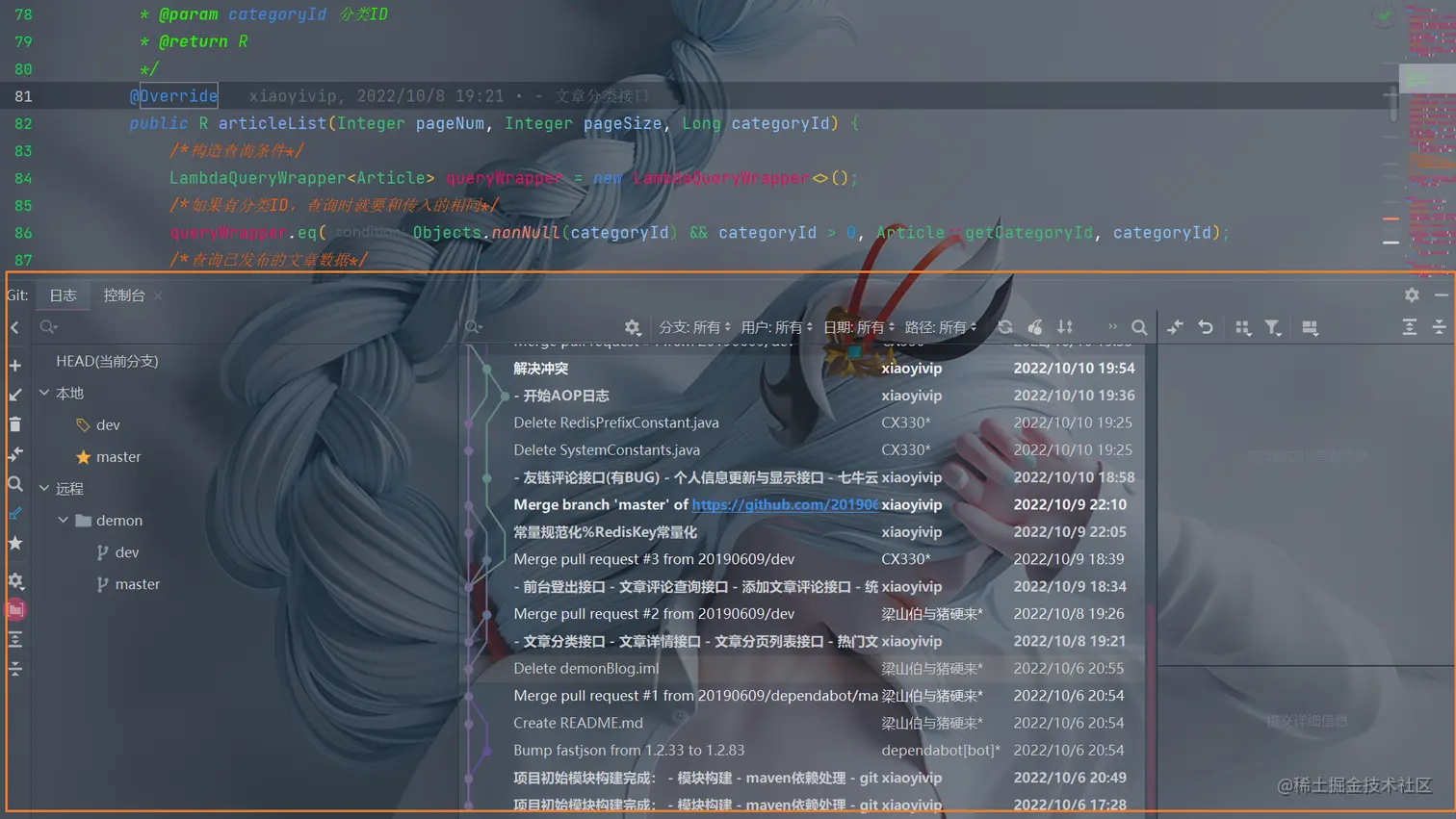Select local dev branch
This screenshot has width=1456, height=819.
[x=108, y=424]
